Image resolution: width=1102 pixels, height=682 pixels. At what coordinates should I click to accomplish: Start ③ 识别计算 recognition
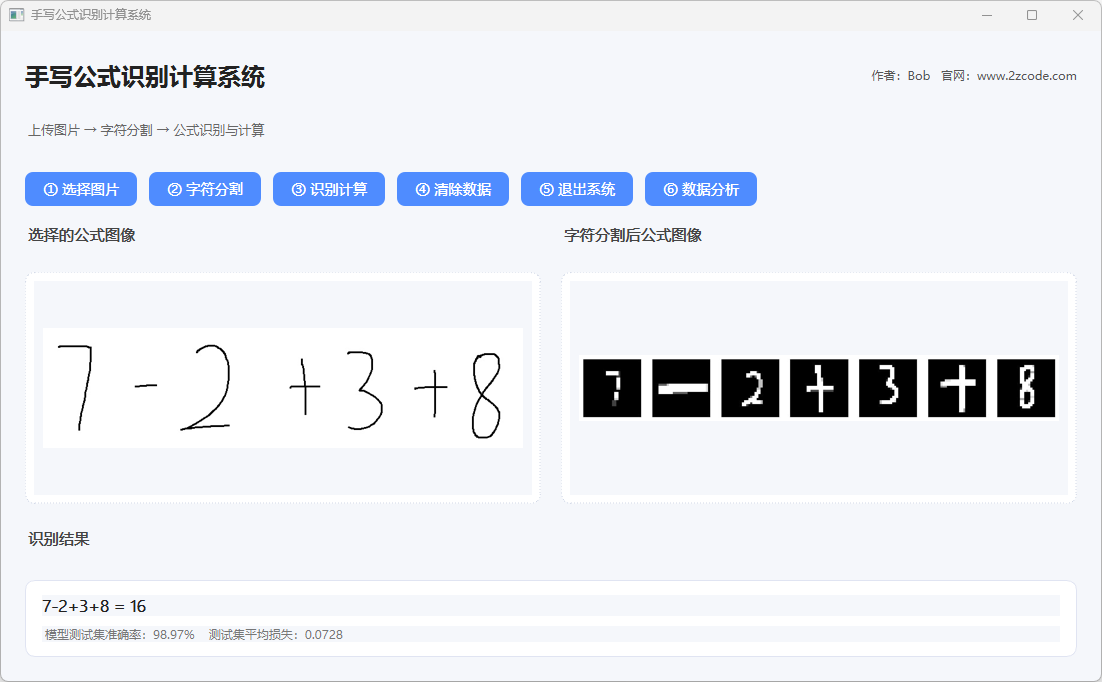pos(329,189)
